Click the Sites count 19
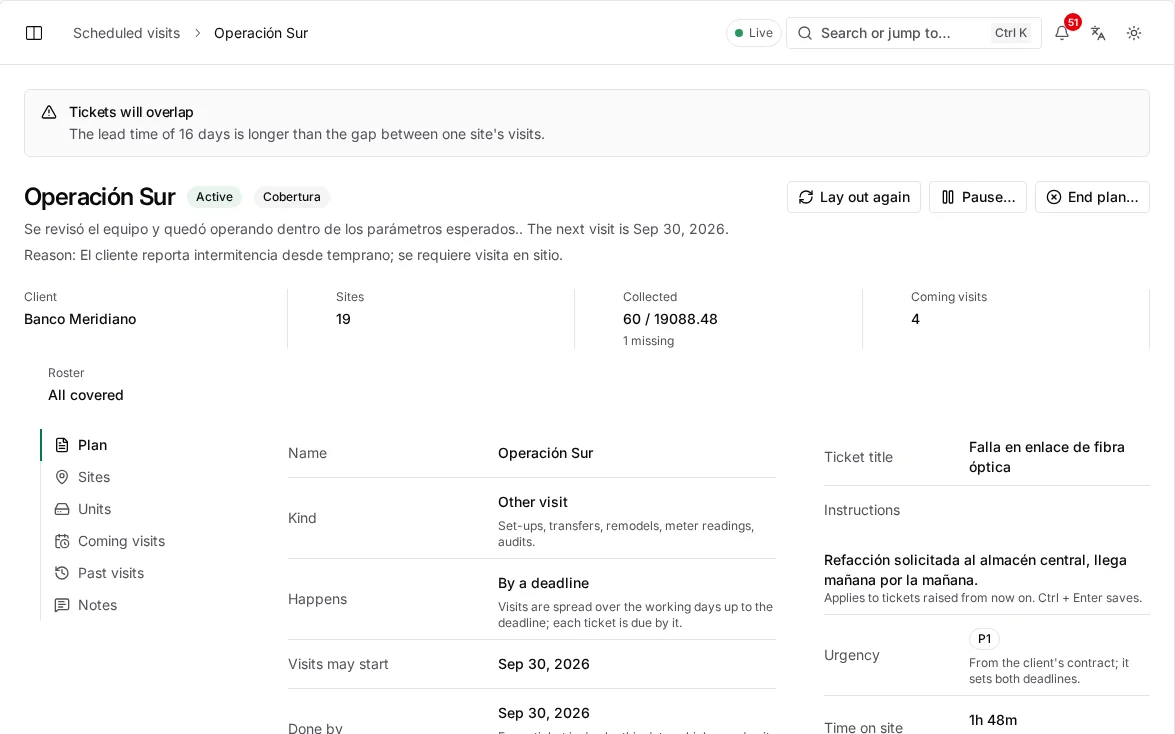The width and height of the screenshot is (1175, 734). pyautogui.click(x=343, y=319)
